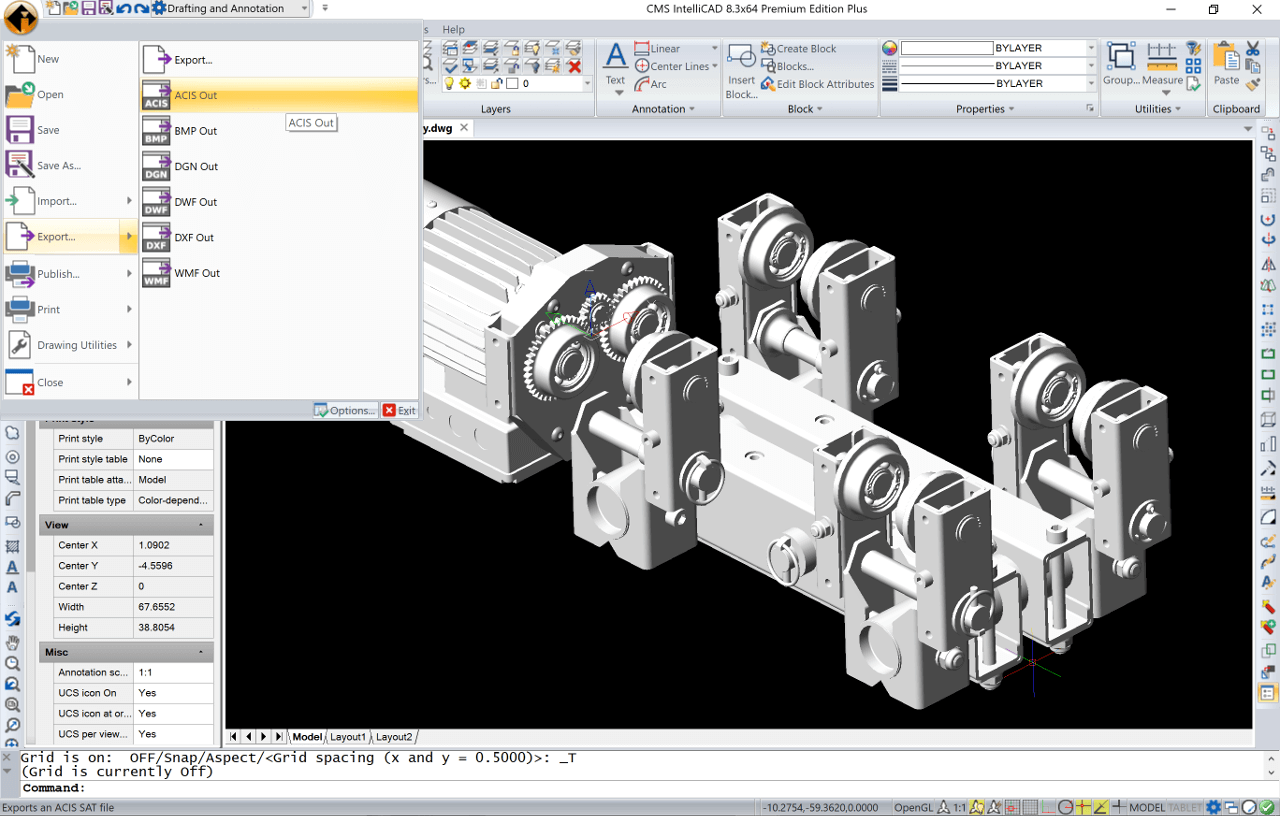Click the Save icon in quick access toolbar
The width and height of the screenshot is (1280, 816).
(89, 8)
